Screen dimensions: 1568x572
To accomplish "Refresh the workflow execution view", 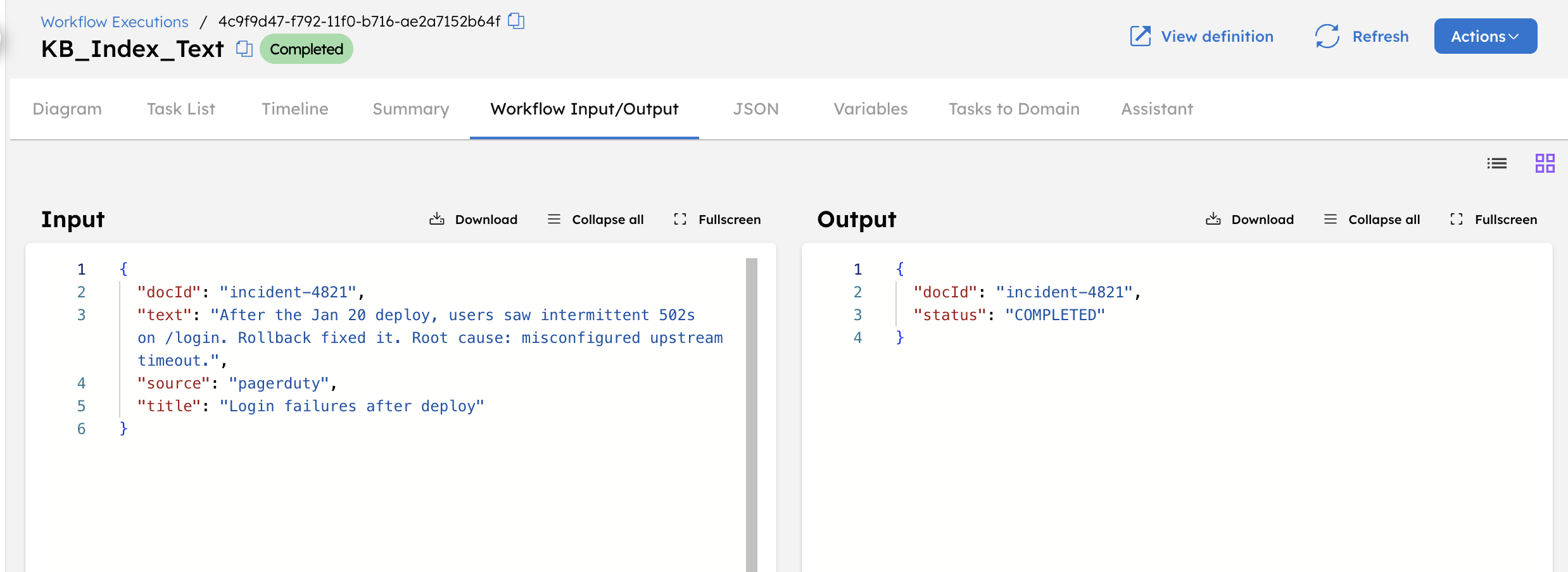I will pos(1361,37).
